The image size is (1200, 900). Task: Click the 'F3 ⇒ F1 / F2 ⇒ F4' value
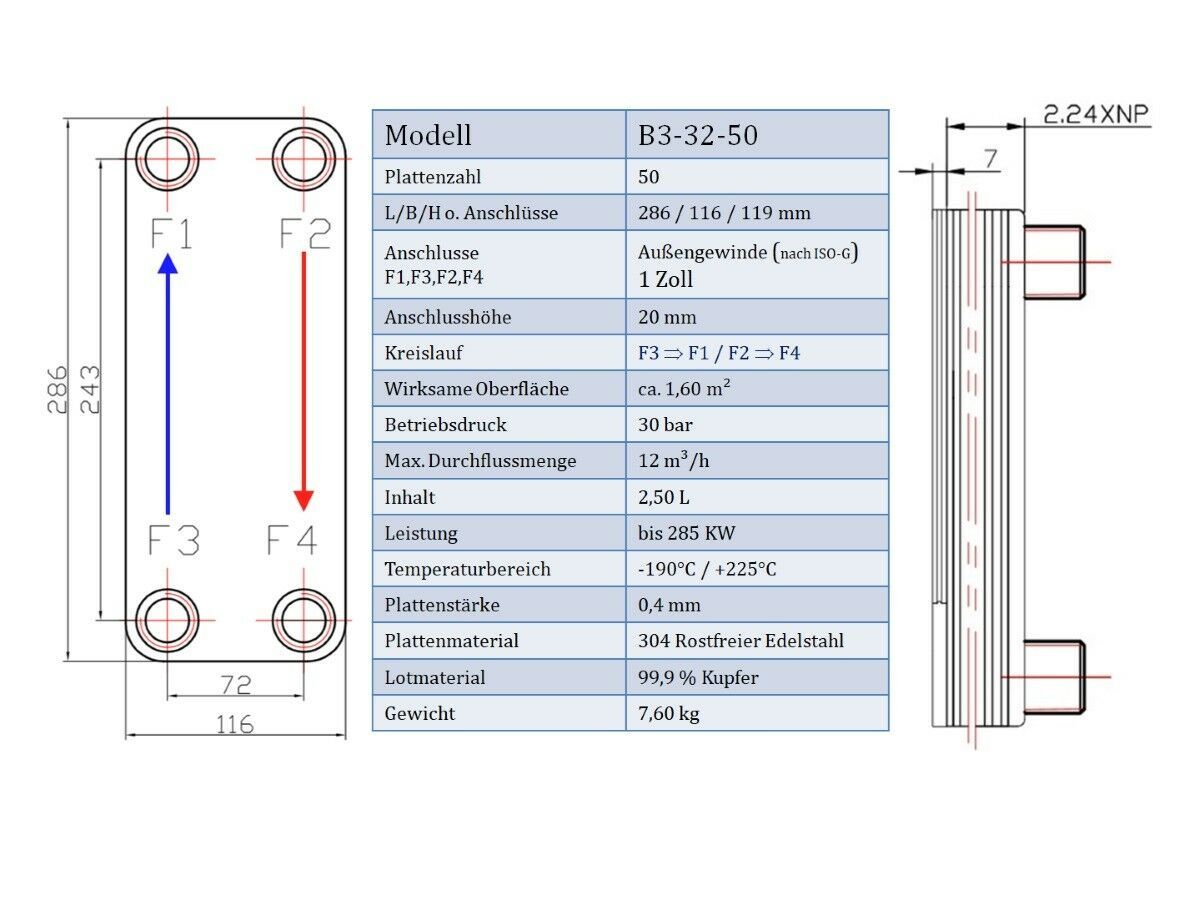719,353
